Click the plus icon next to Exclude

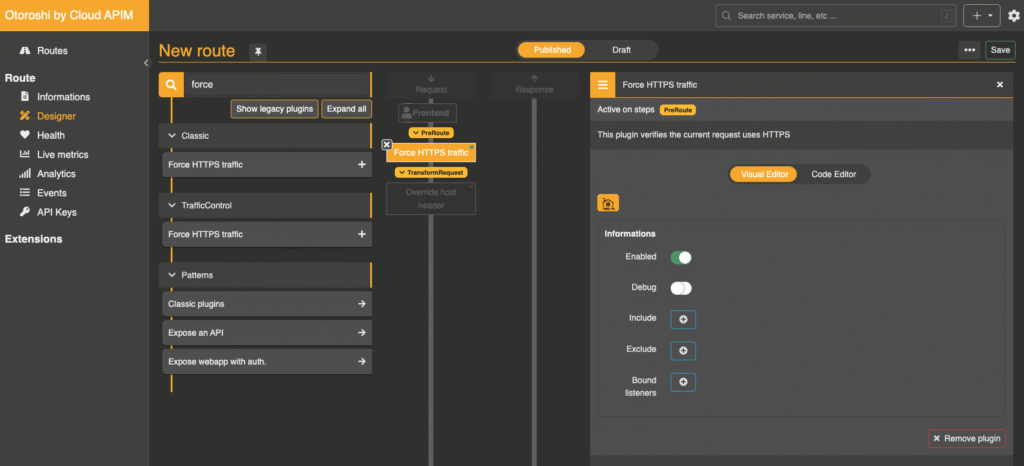[x=683, y=350]
